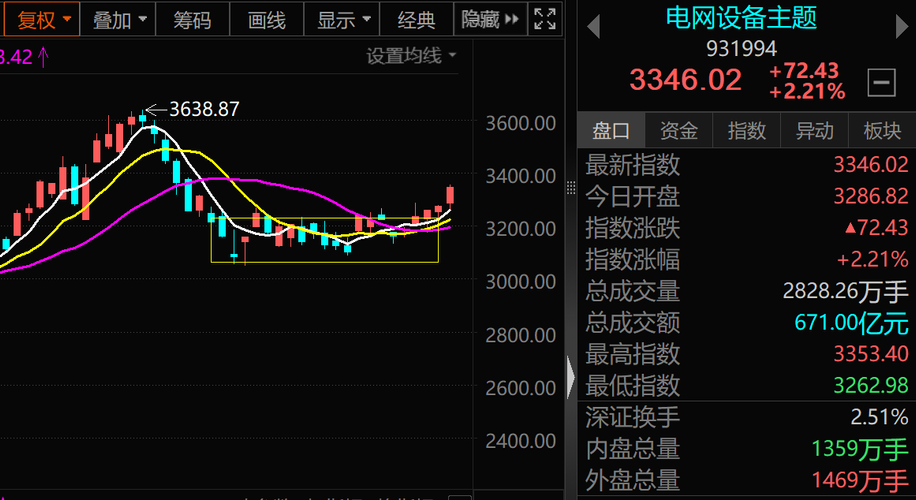Toggle the fullscreen expand icon
Image resolution: width=916 pixels, height=500 pixels.
(x=544, y=20)
